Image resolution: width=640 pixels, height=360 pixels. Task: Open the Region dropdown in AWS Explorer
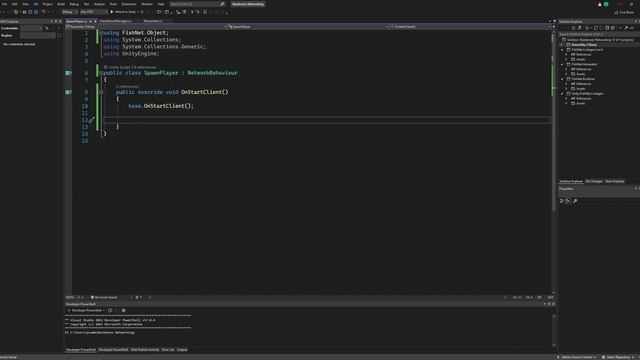[38, 36]
